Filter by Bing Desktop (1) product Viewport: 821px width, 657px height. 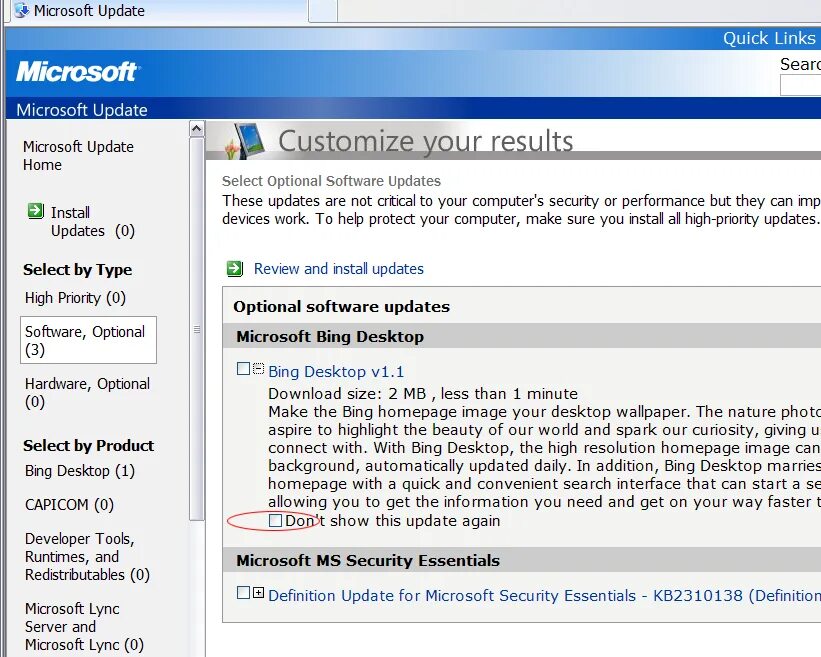[80, 471]
